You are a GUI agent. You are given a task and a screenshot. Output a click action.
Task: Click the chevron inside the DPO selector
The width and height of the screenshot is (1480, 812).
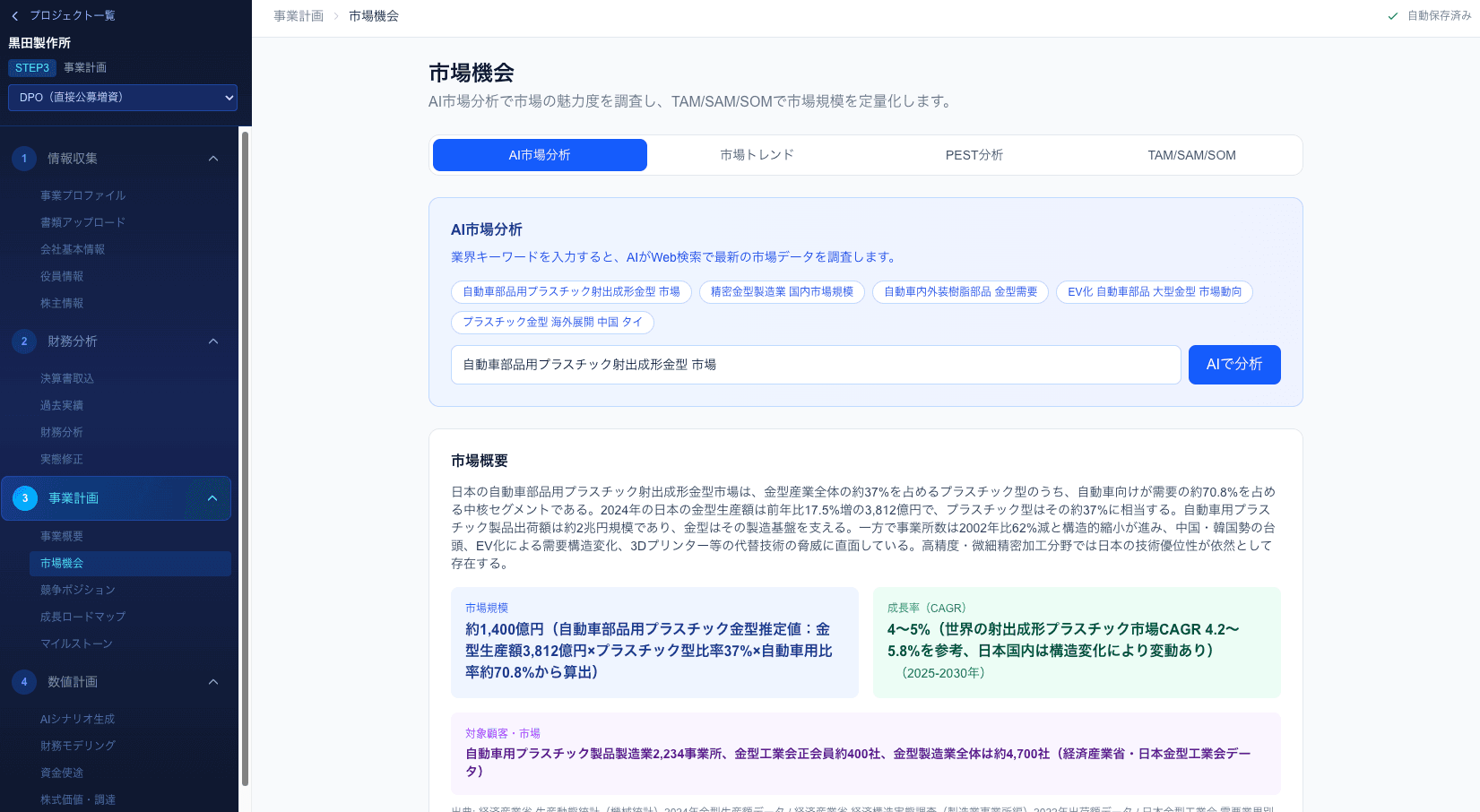coord(230,98)
